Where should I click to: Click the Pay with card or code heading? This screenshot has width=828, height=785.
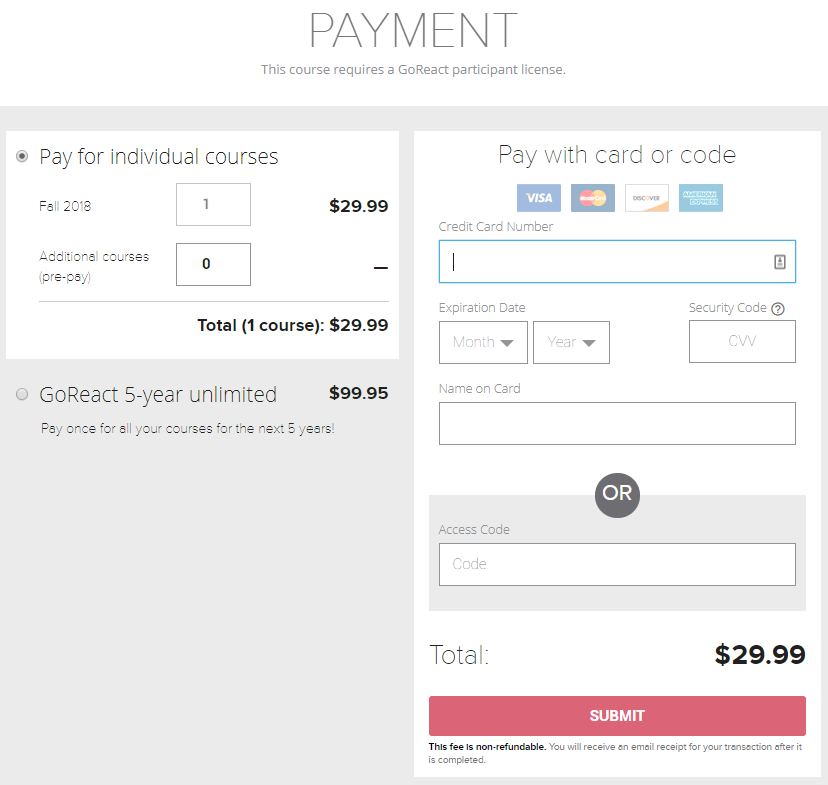tap(617, 156)
